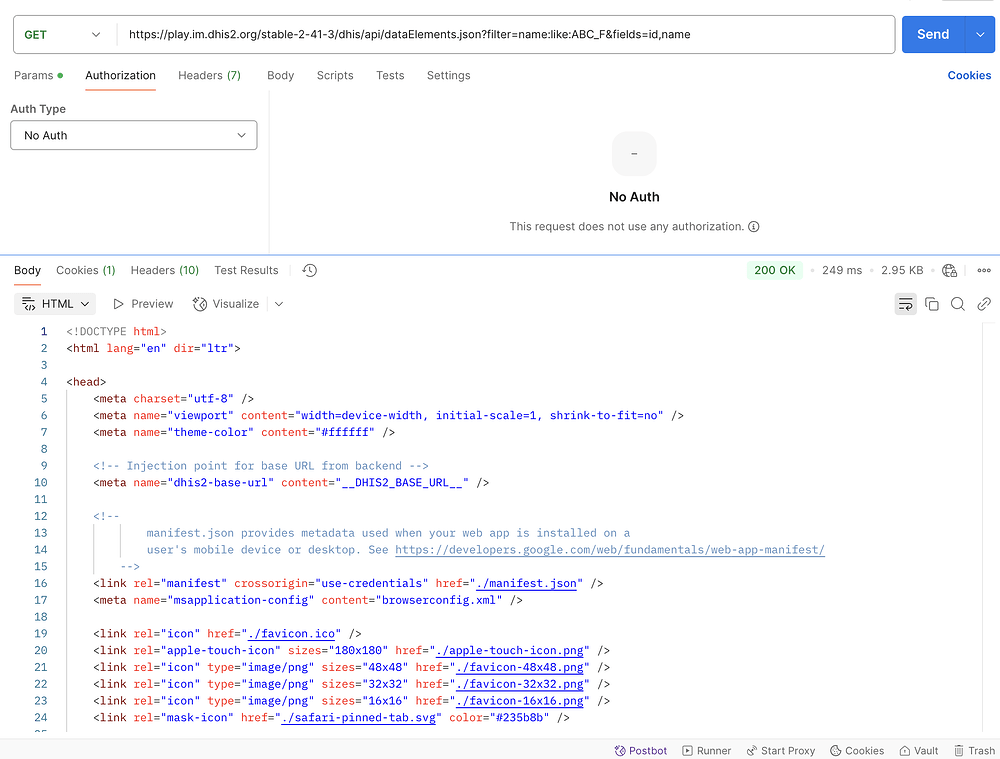Click the copy link chain icon
Image resolution: width=1000 pixels, height=759 pixels.
pos(984,304)
